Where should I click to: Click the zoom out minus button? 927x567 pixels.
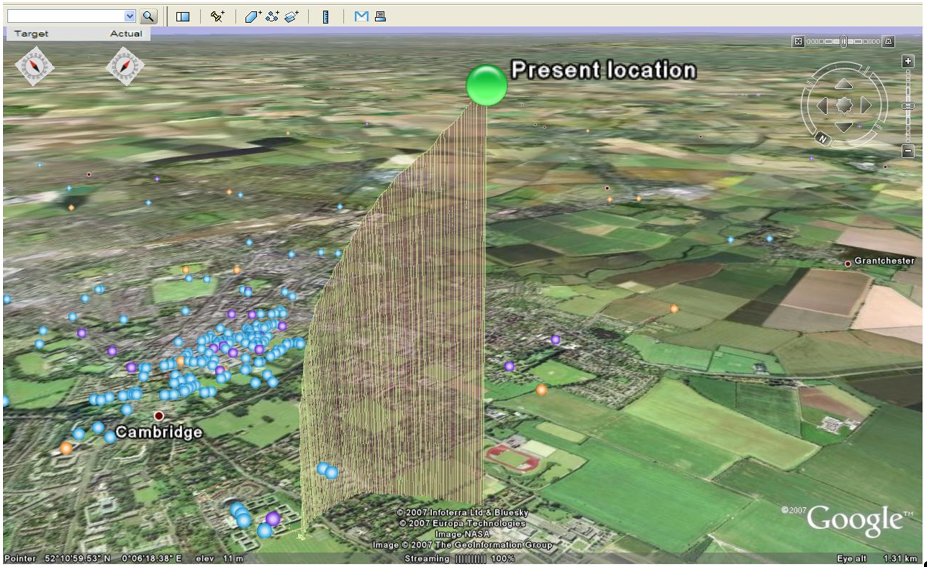coord(908,151)
